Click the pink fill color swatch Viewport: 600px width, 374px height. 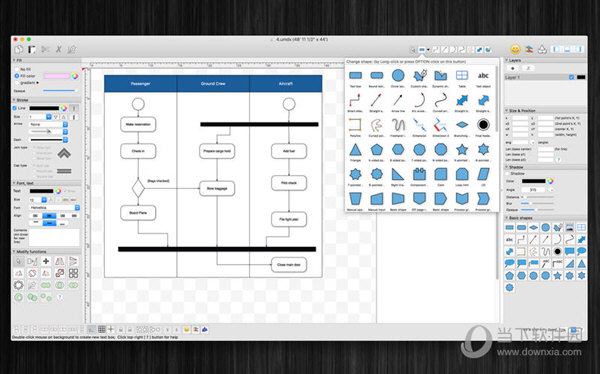point(57,76)
